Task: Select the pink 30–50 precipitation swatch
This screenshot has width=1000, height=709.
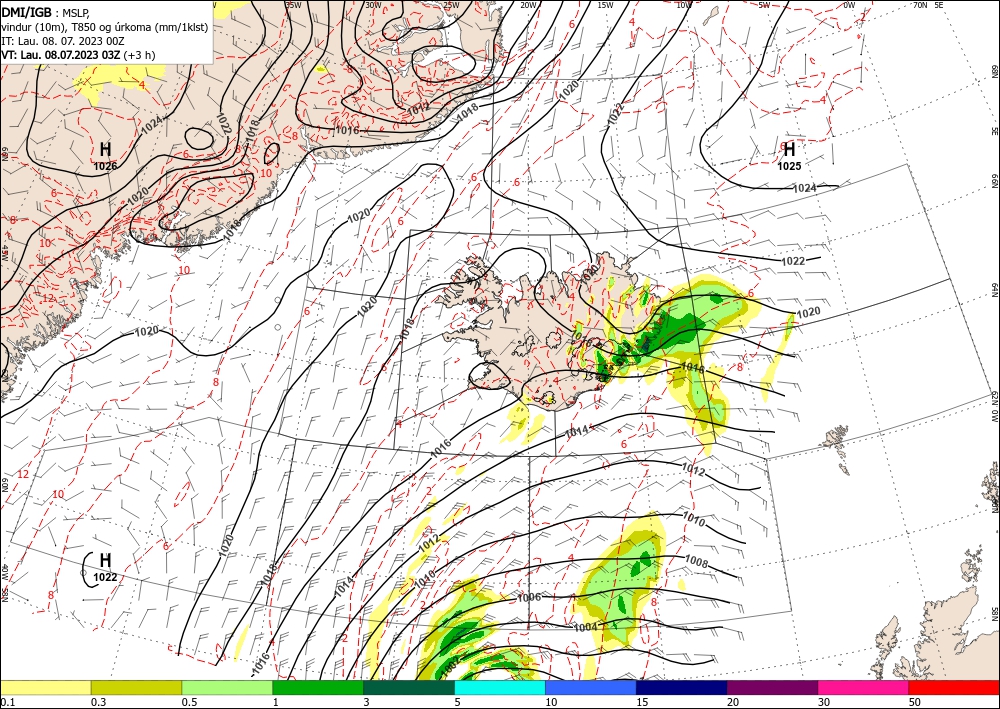Action: pos(863,687)
